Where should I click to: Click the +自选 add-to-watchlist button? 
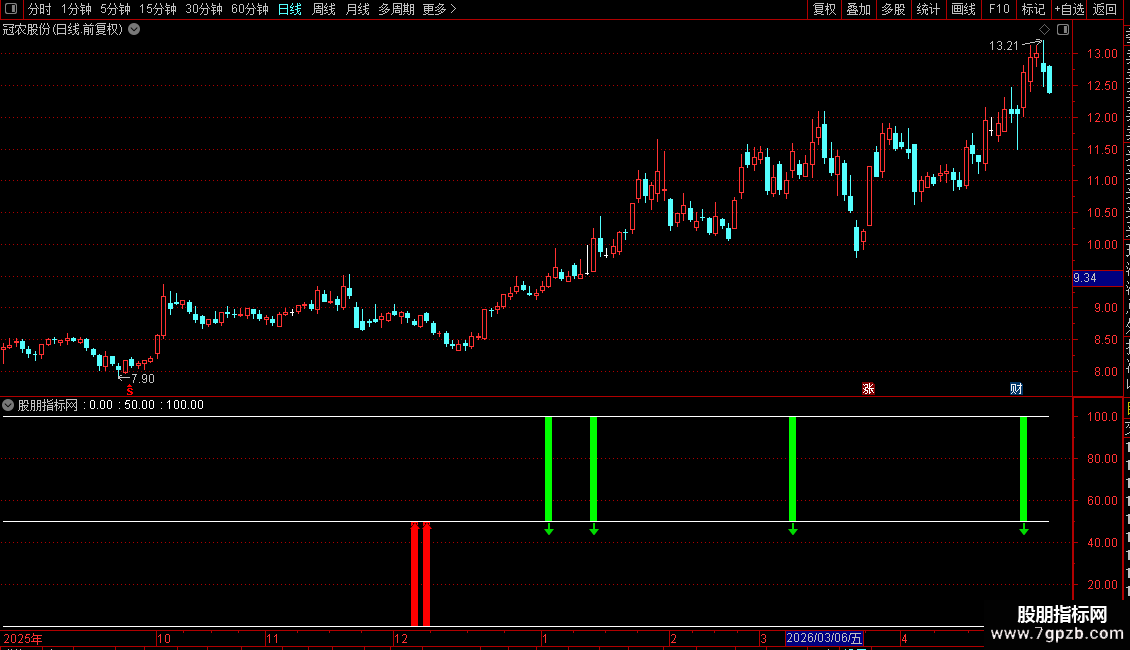pos(1069,9)
